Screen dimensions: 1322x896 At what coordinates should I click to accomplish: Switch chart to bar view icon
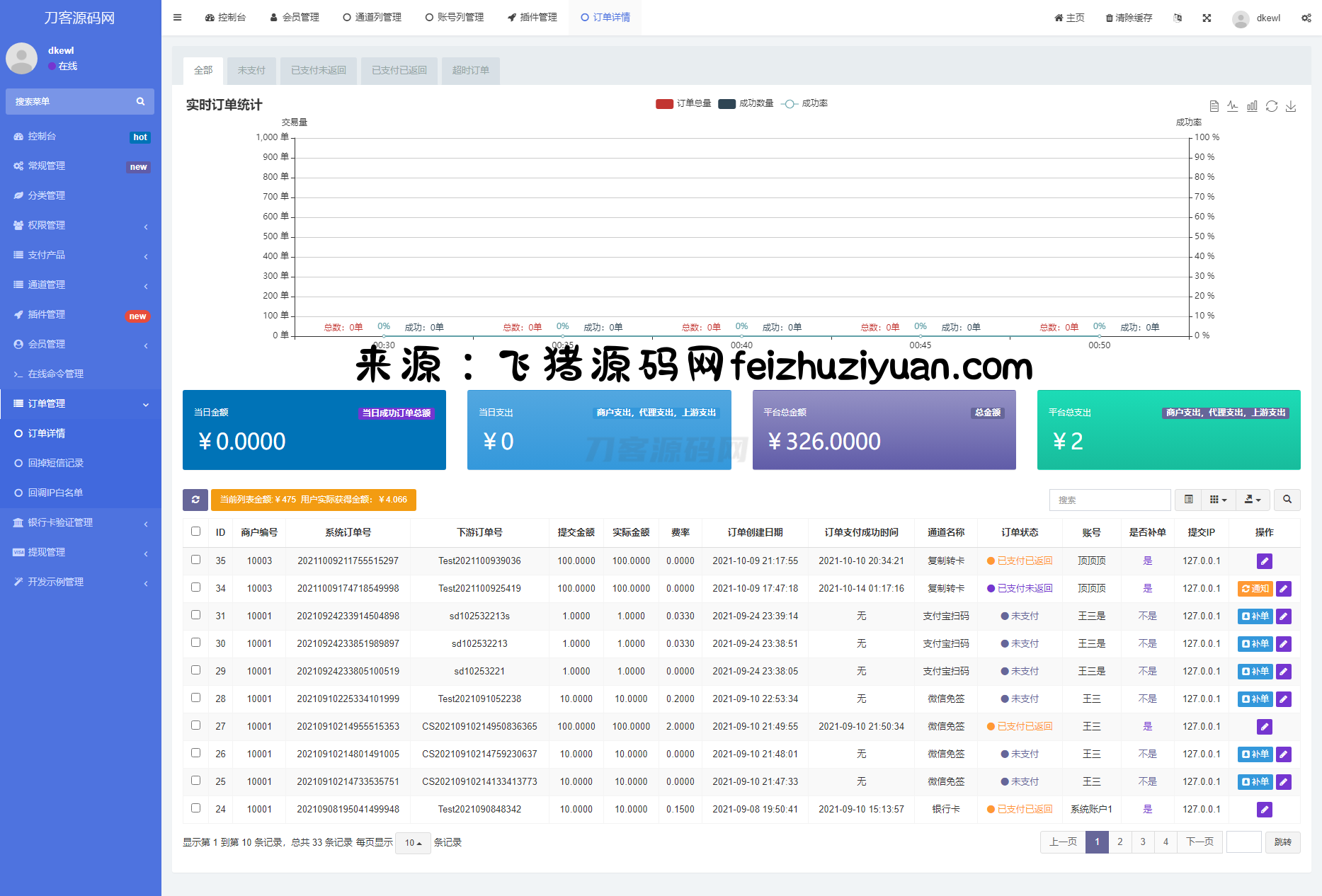pyautogui.click(x=1252, y=106)
